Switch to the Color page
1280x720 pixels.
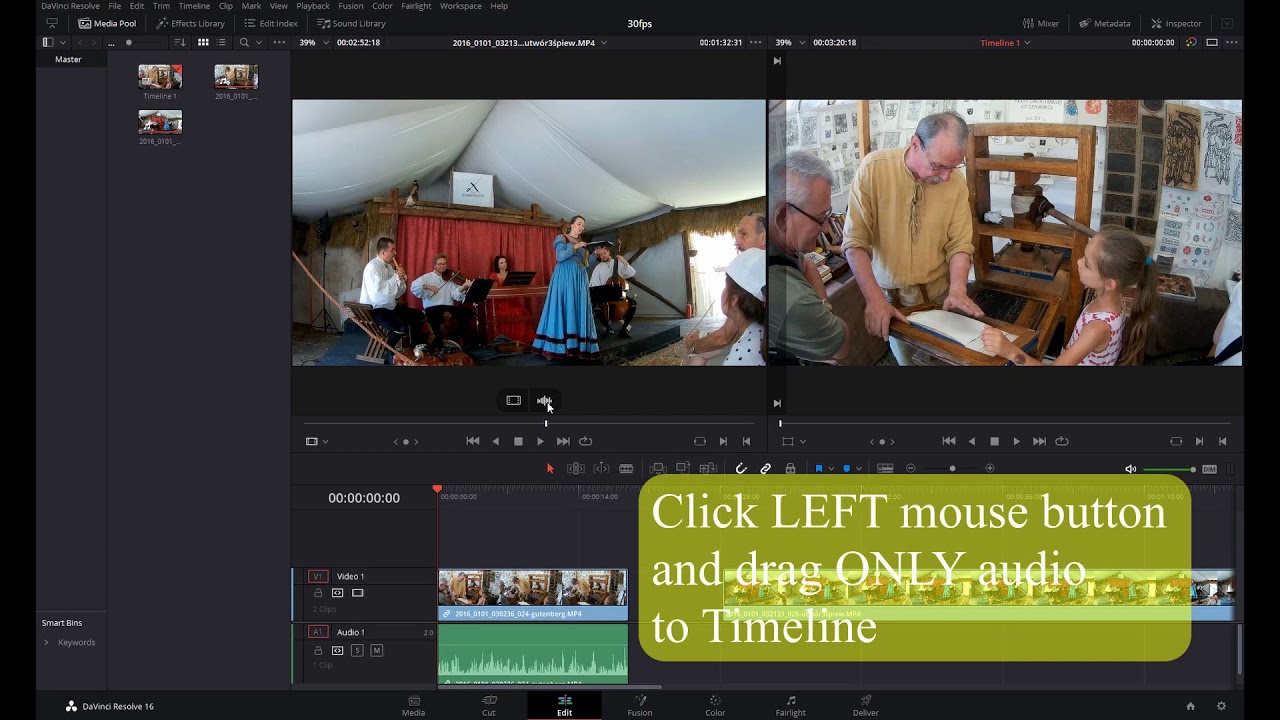point(715,705)
